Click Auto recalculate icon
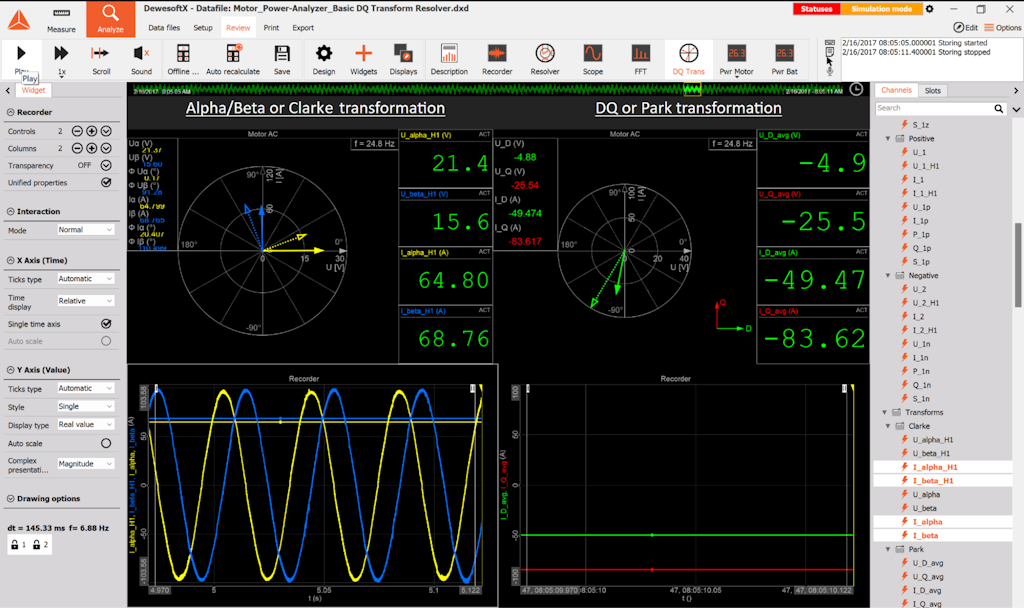The image size is (1024, 608). [233, 59]
